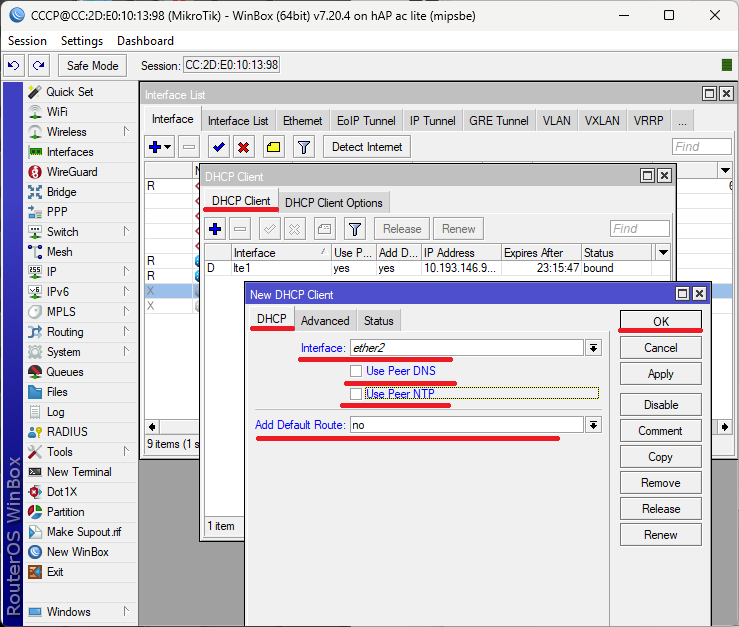Click the blue plus in DHCP Client toolbar
The image size is (739, 627).
pos(216,228)
